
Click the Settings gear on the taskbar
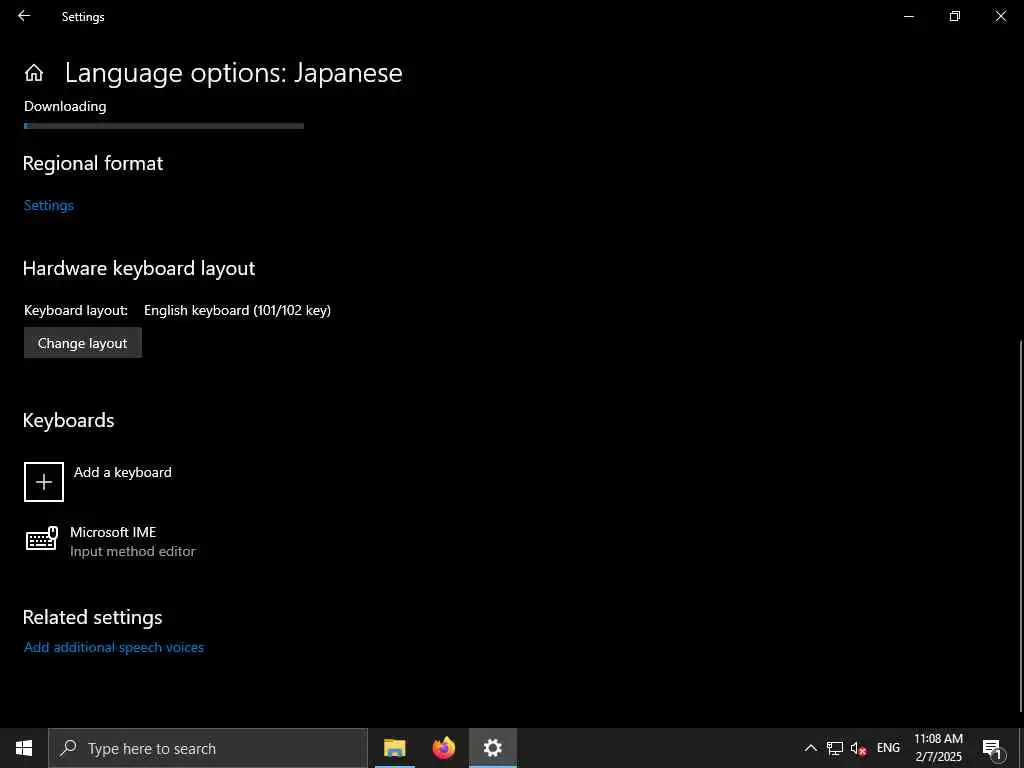point(492,748)
